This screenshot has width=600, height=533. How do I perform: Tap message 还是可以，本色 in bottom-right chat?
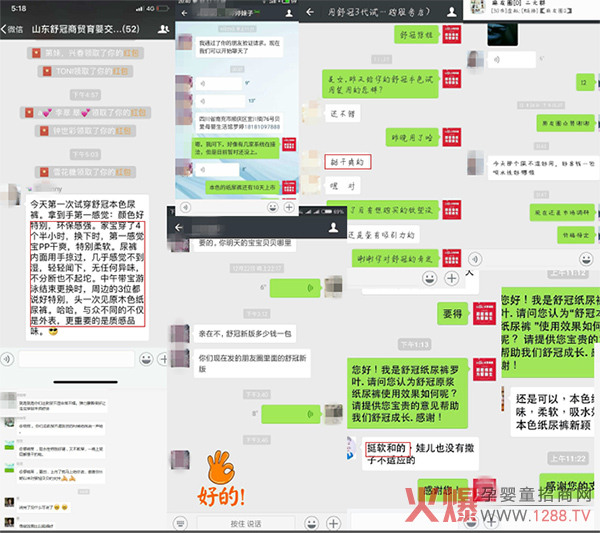pyautogui.click(x=553, y=412)
